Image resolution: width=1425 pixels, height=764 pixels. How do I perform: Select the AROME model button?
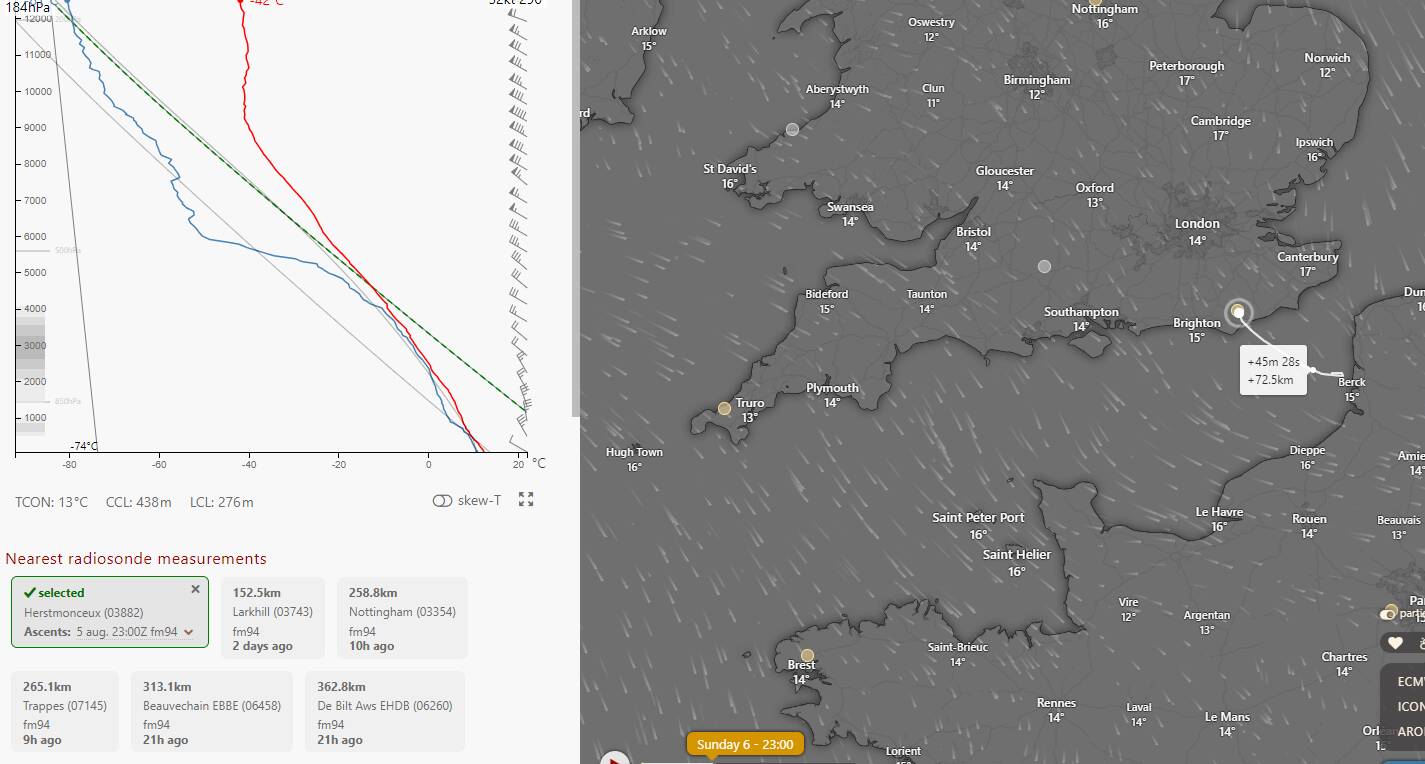(1410, 731)
